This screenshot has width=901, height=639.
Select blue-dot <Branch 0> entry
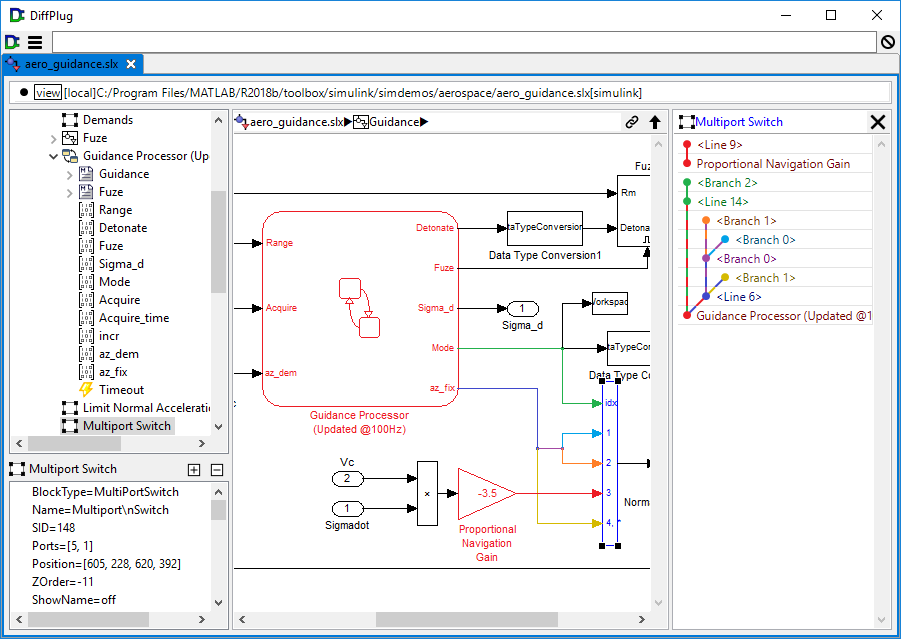[x=765, y=240]
